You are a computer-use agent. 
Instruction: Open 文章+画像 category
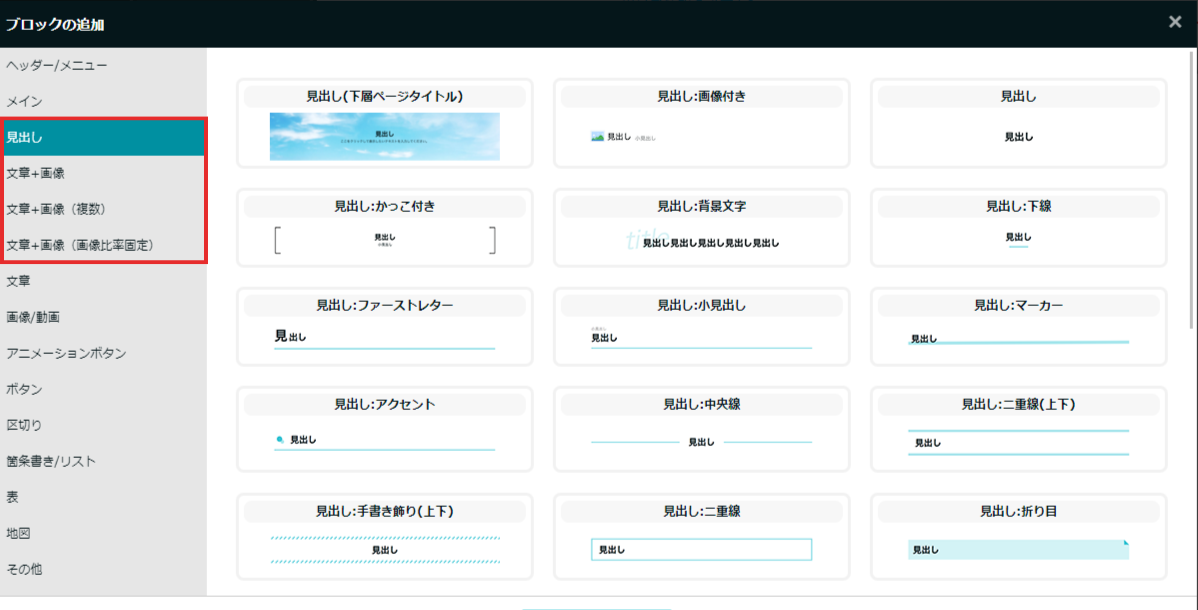pos(103,174)
